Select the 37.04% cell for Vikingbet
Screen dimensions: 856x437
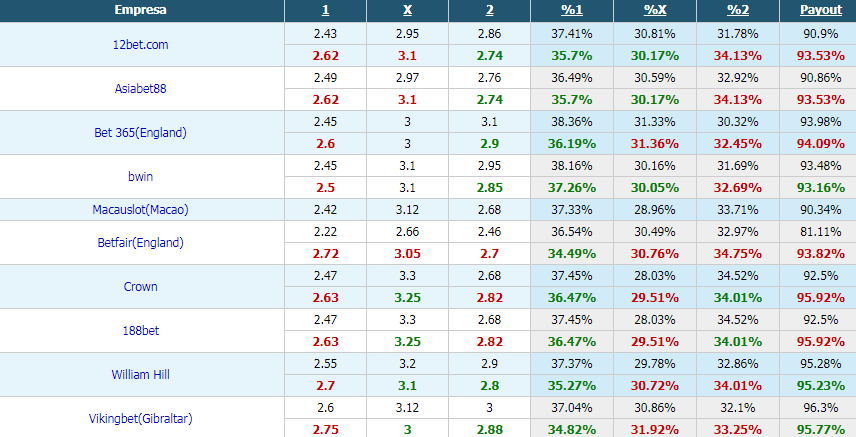point(572,408)
